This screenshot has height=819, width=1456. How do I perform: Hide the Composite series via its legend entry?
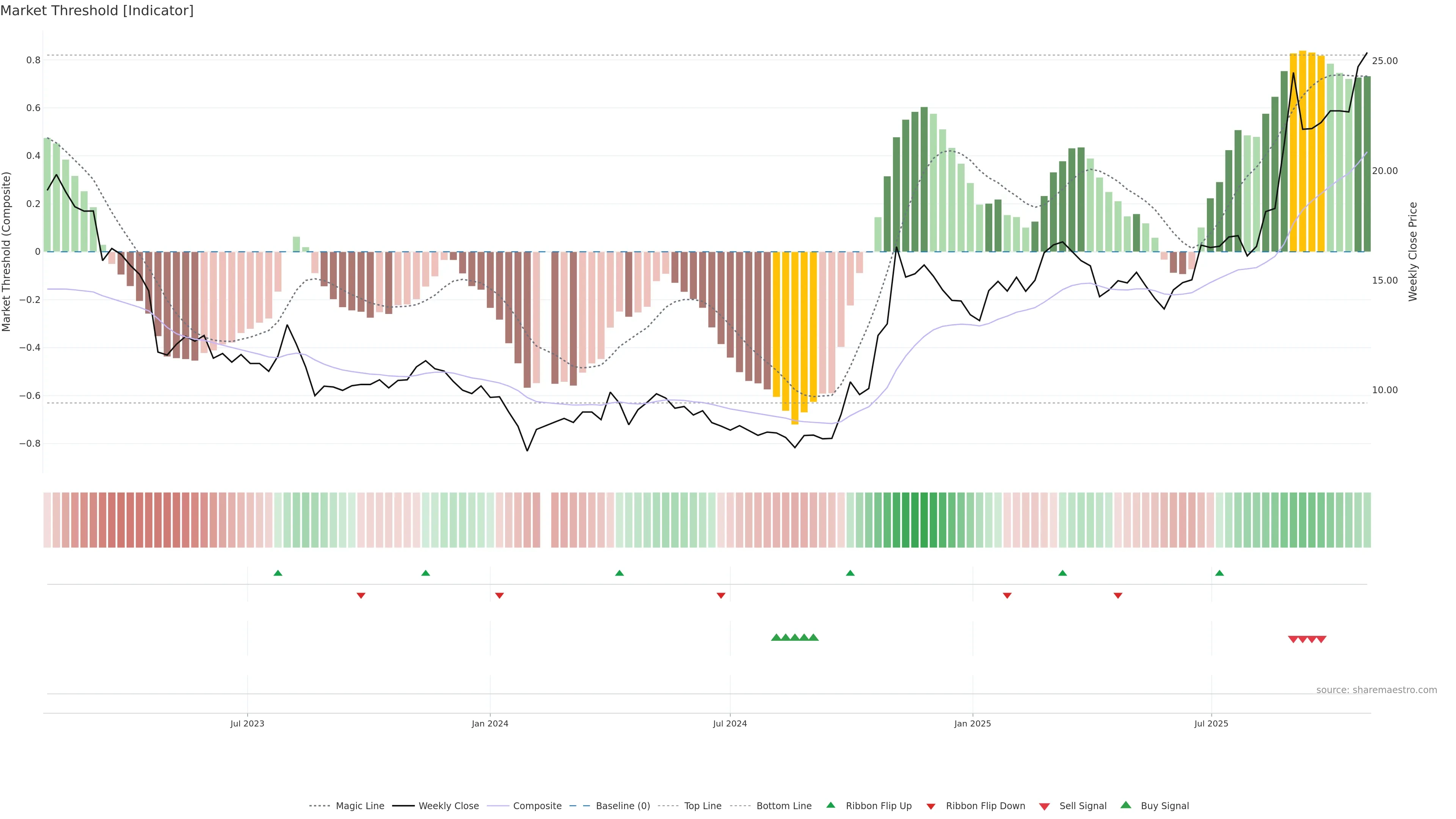(537, 806)
